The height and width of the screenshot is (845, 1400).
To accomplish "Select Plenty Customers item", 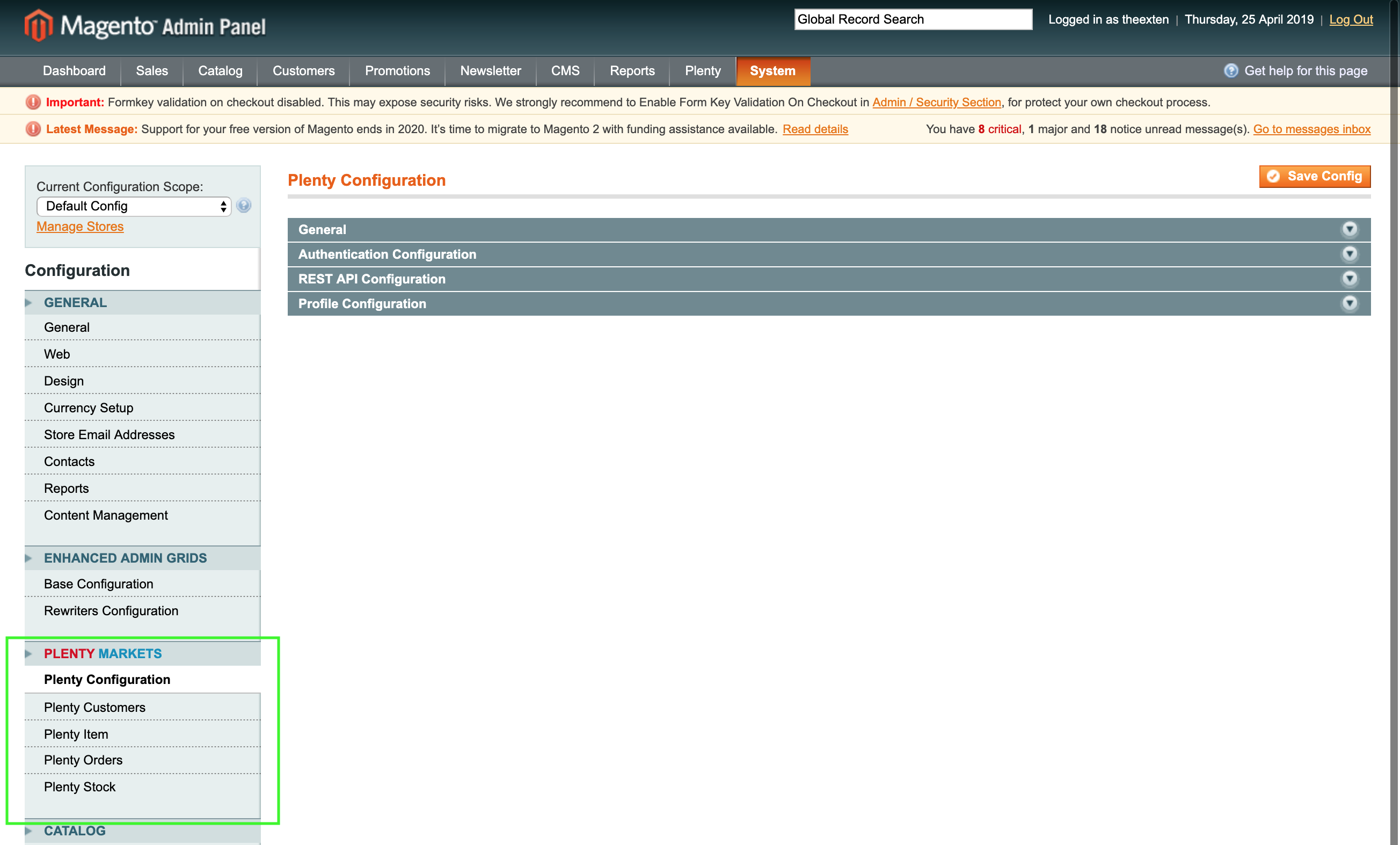I will 143,708.
